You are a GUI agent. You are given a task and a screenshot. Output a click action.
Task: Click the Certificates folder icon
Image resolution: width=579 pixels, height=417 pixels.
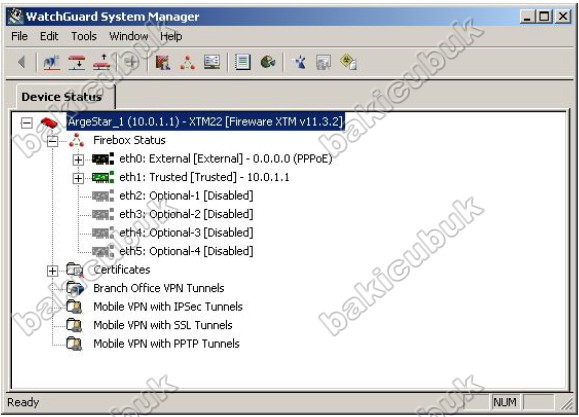coord(75,270)
